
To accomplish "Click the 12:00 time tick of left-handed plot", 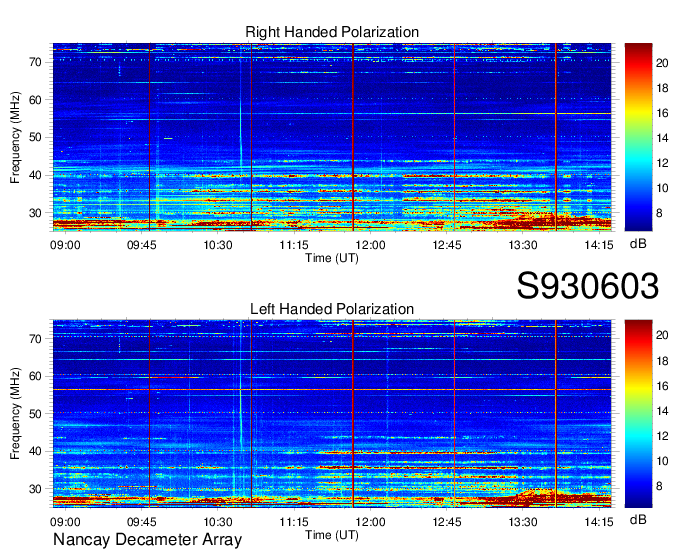I will click(370, 522).
